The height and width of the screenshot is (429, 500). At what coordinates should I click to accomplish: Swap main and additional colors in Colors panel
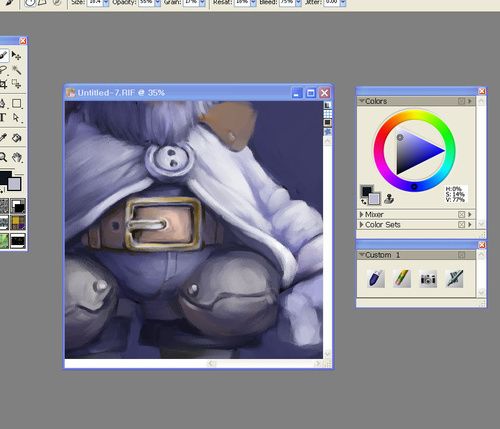tap(363, 201)
